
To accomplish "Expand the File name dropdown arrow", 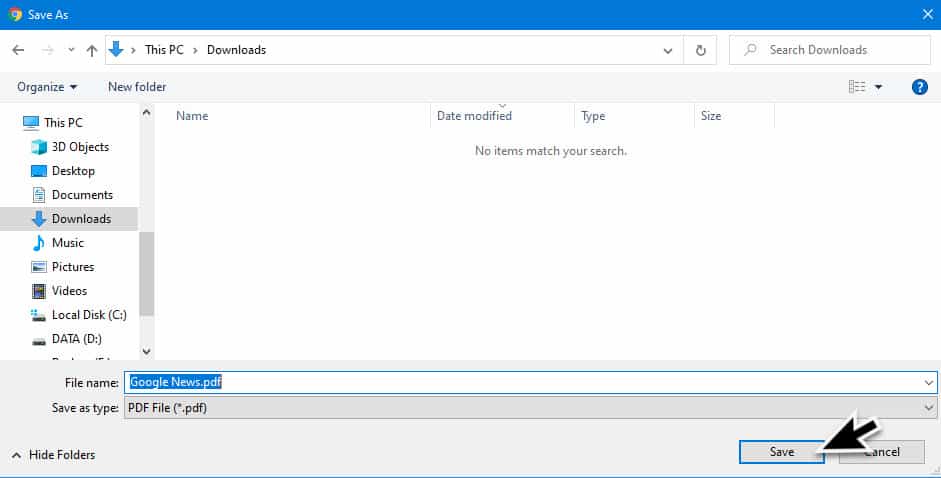I will tap(929, 383).
